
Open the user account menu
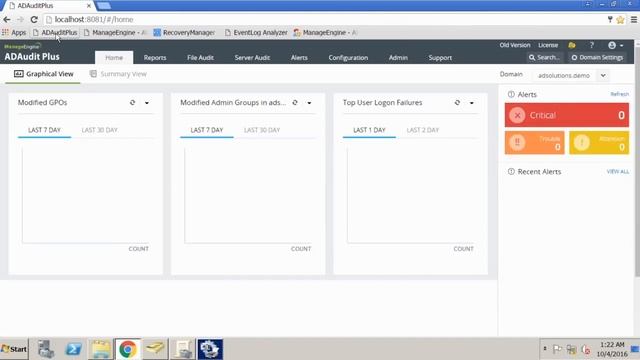click(616, 45)
